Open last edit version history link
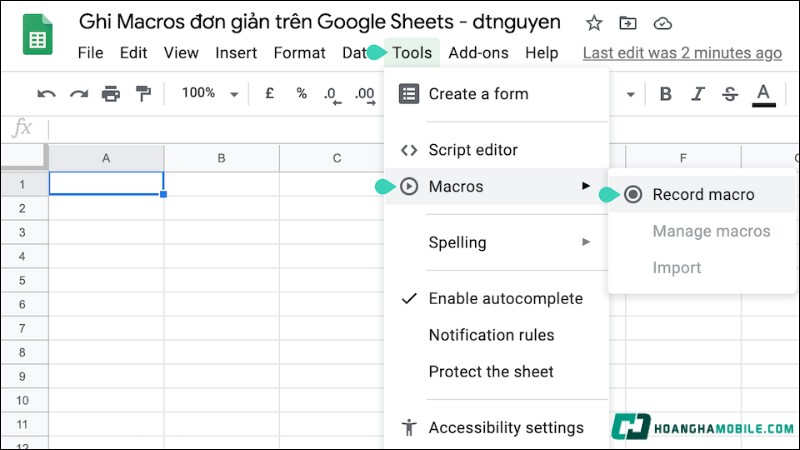Screen dimensions: 800x450 pos(682,53)
